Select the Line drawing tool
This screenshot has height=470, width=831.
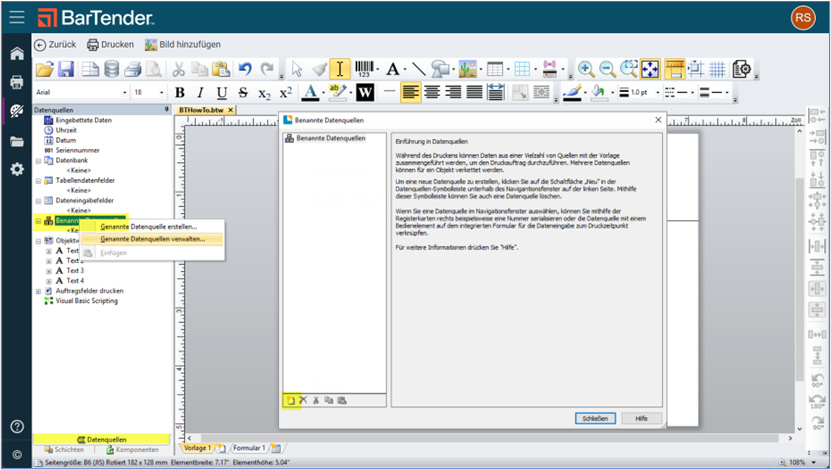coord(419,69)
